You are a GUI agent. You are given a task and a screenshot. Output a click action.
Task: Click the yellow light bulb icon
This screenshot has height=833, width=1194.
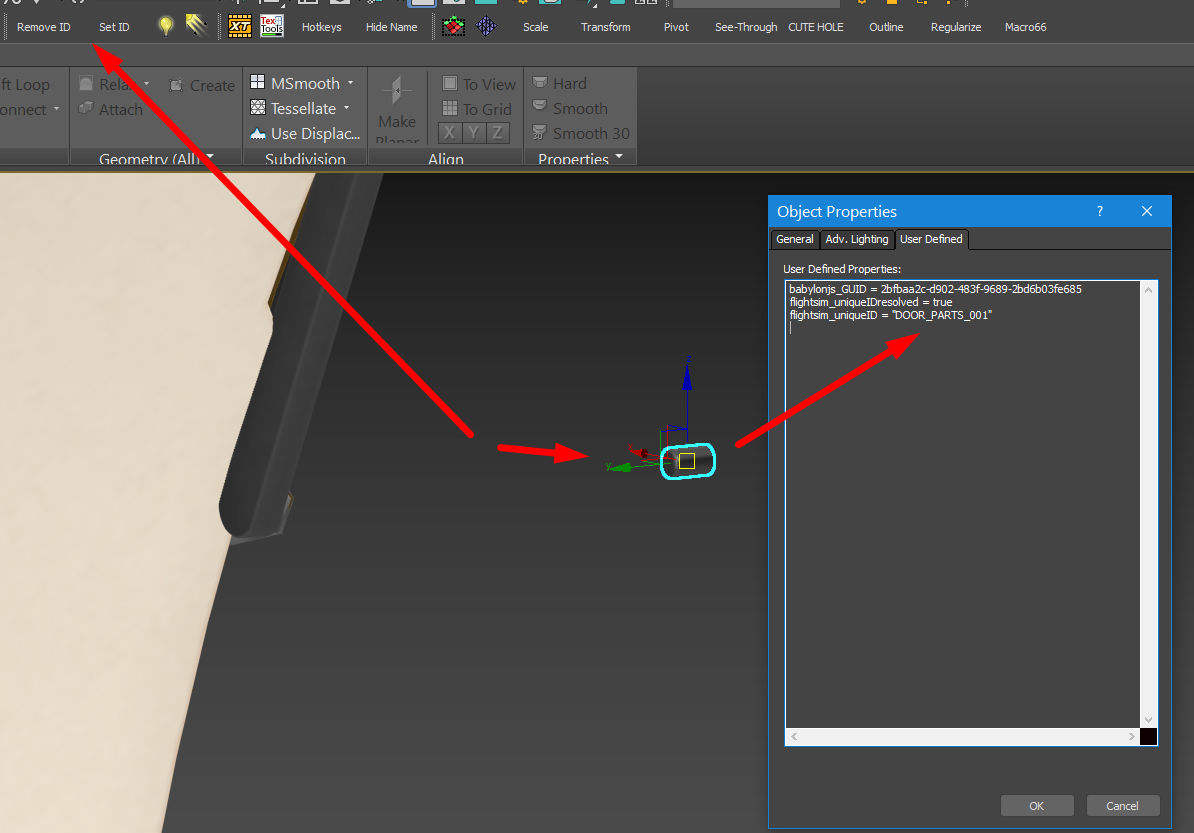click(x=165, y=26)
